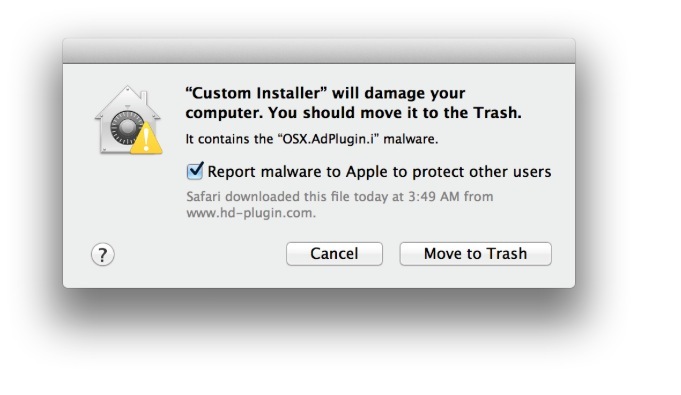Click the "3:49 AM" download time text
Image resolution: width=681 pixels, height=395 pixels.
click(x=433, y=196)
